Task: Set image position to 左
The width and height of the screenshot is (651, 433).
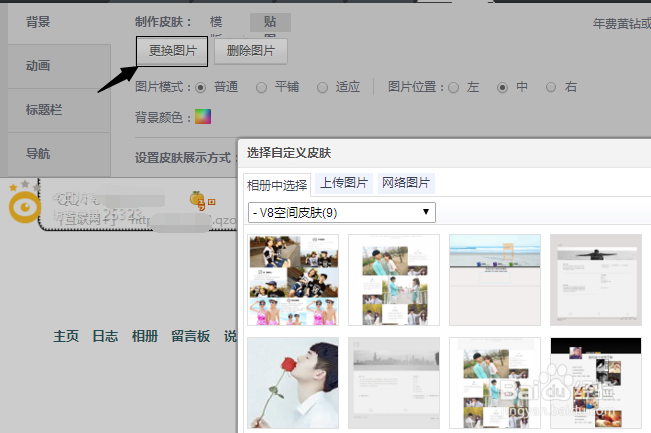Action: tap(453, 88)
